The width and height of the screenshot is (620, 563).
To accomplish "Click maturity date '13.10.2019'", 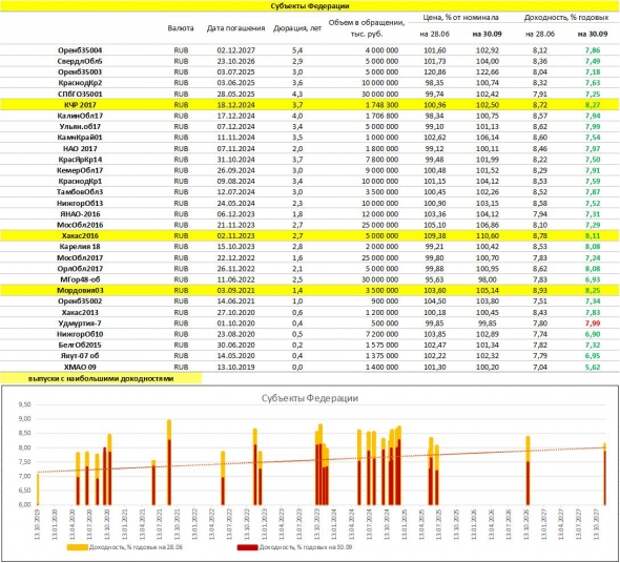I will pos(236,367).
